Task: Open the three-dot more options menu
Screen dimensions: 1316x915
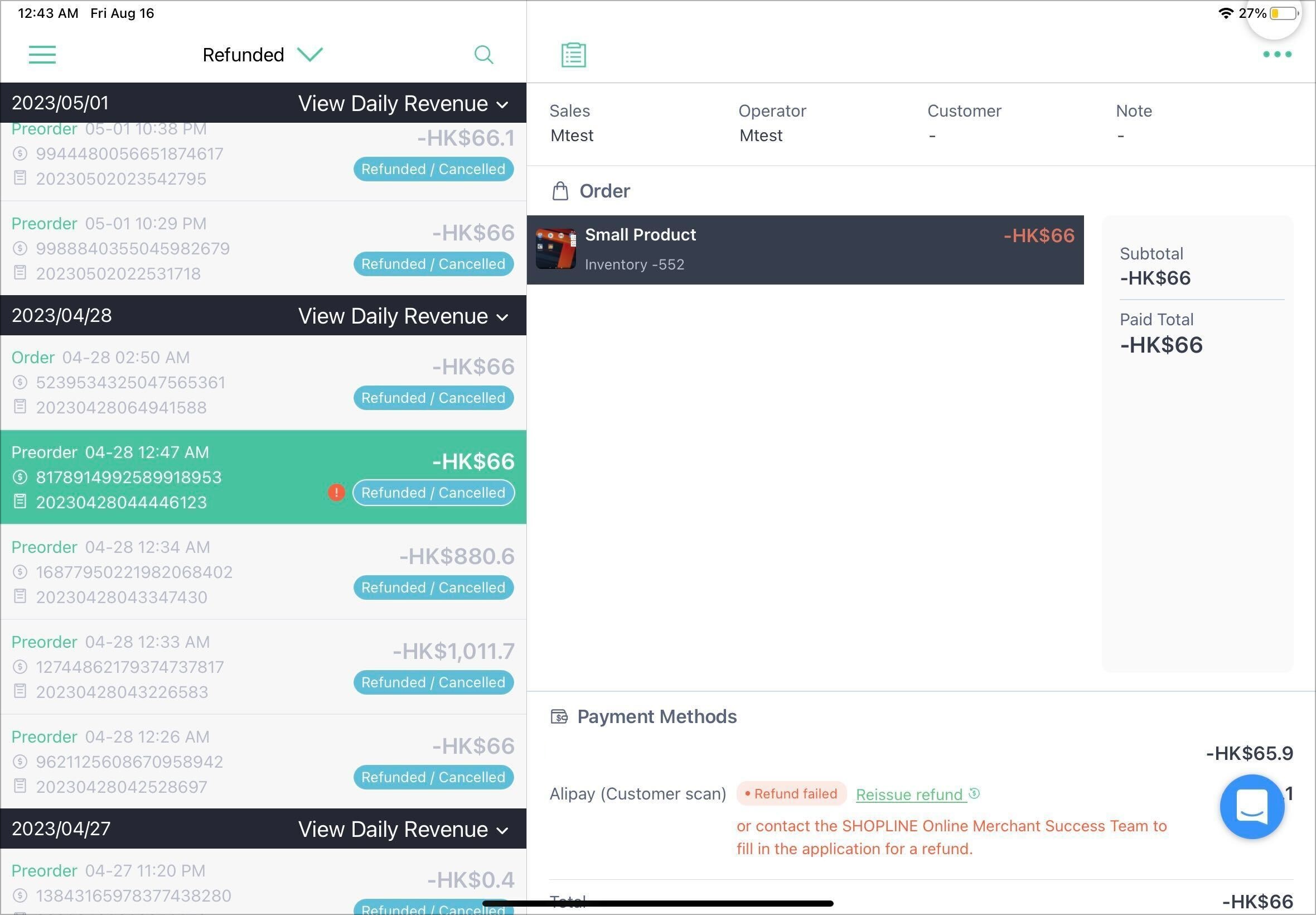Action: [x=1277, y=55]
